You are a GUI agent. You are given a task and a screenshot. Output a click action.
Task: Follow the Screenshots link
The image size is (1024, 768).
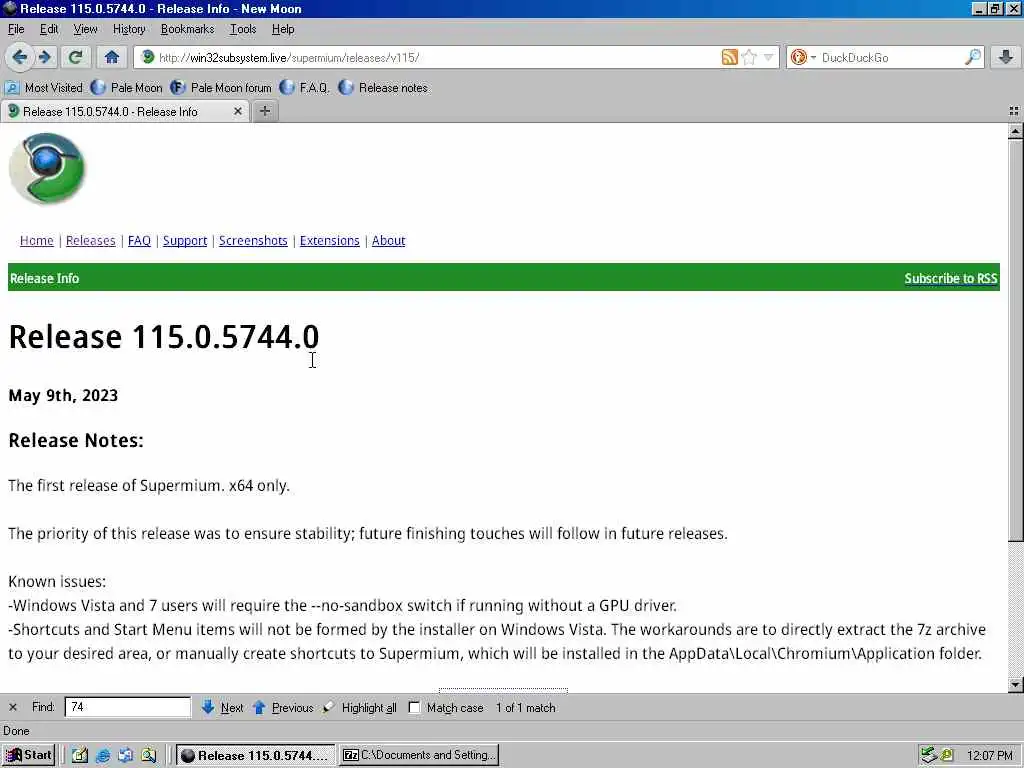253,241
